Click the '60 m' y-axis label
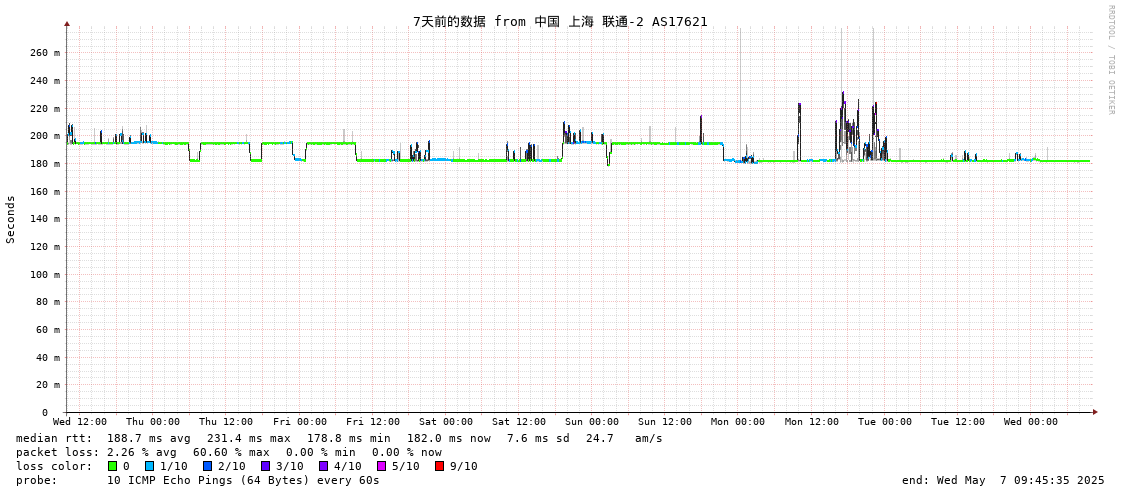The image size is (1121, 494). pos(48,330)
